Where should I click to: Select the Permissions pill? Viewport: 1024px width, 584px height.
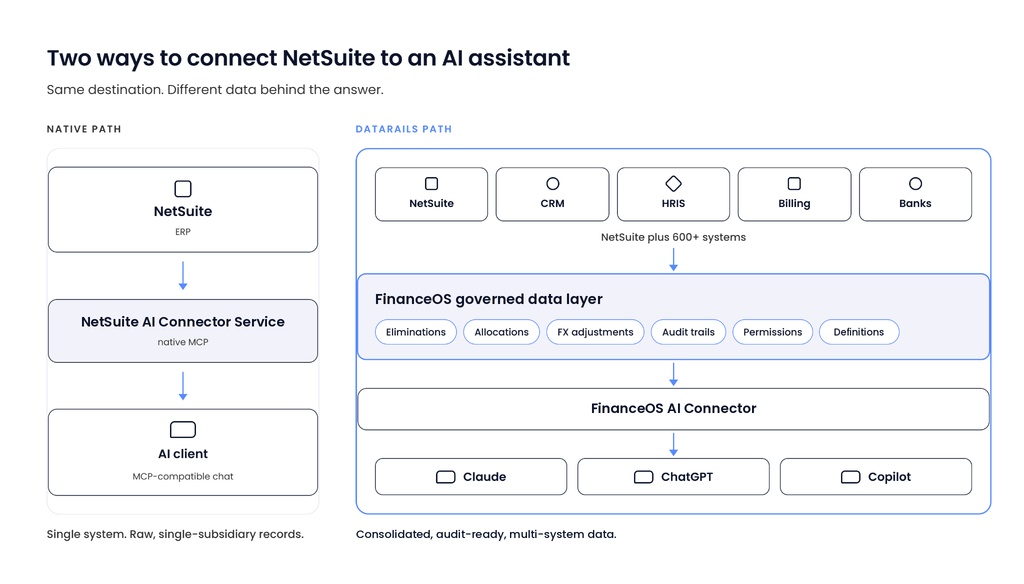point(773,332)
